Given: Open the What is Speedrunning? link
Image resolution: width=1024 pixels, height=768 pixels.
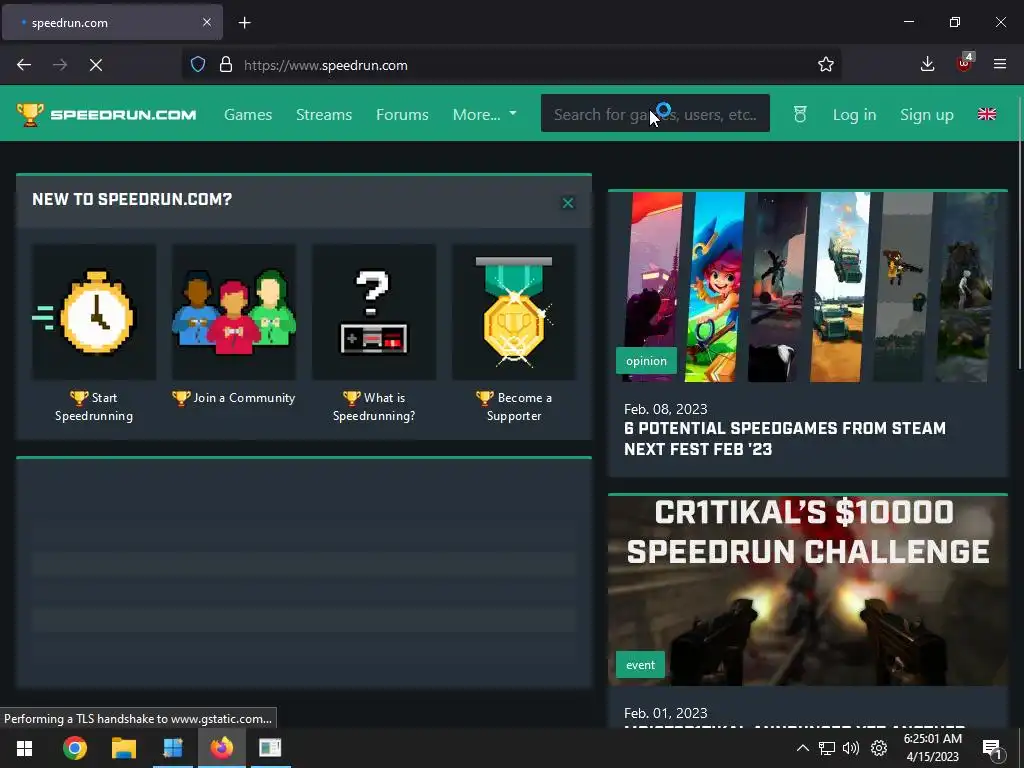Looking at the screenshot, I should tap(374, 406).
